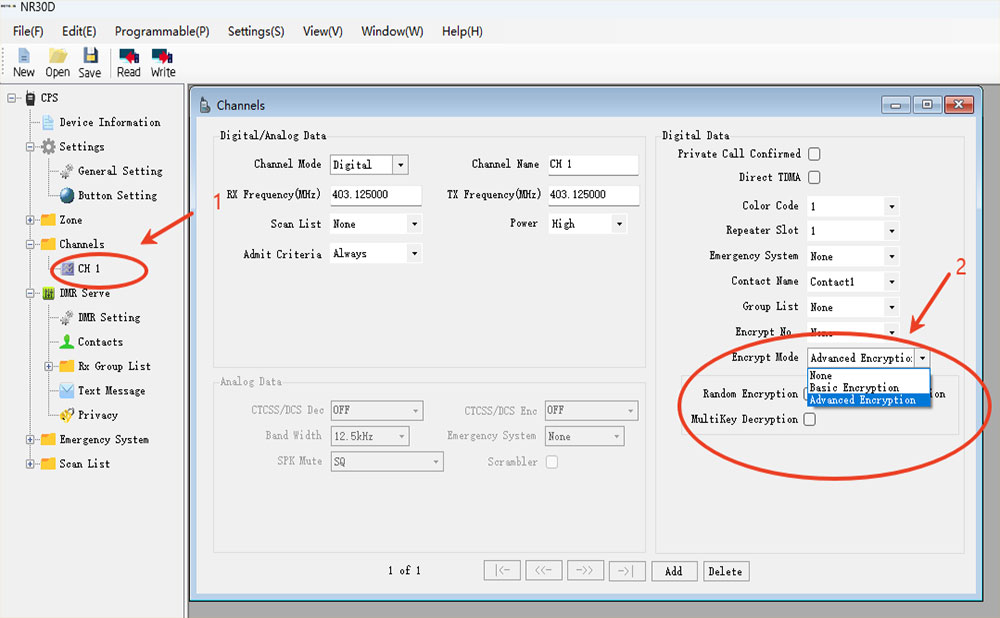This screenshot has width=1000, height=618.
Task: Open the Admit Criteria dropdown
Action: point(415,254)
